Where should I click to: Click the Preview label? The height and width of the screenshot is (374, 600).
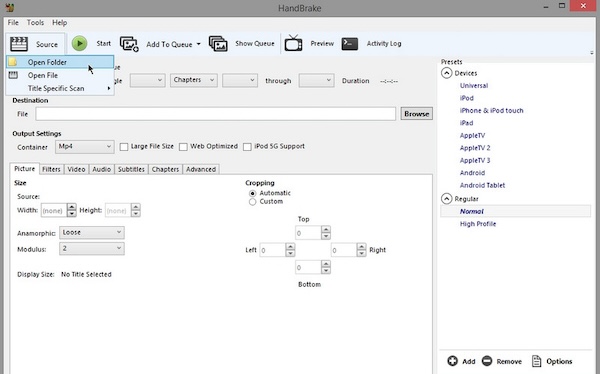(322, 44)
